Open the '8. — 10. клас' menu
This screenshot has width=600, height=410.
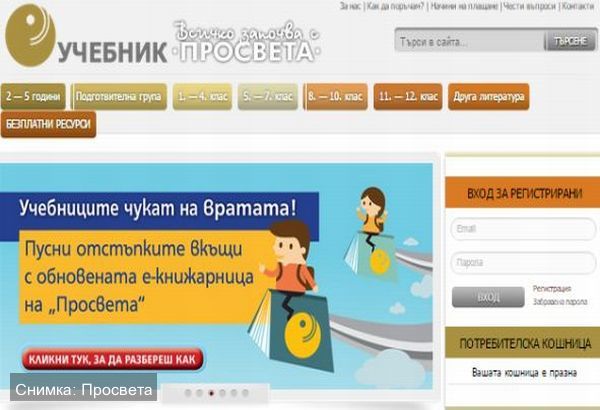point(336,96)
